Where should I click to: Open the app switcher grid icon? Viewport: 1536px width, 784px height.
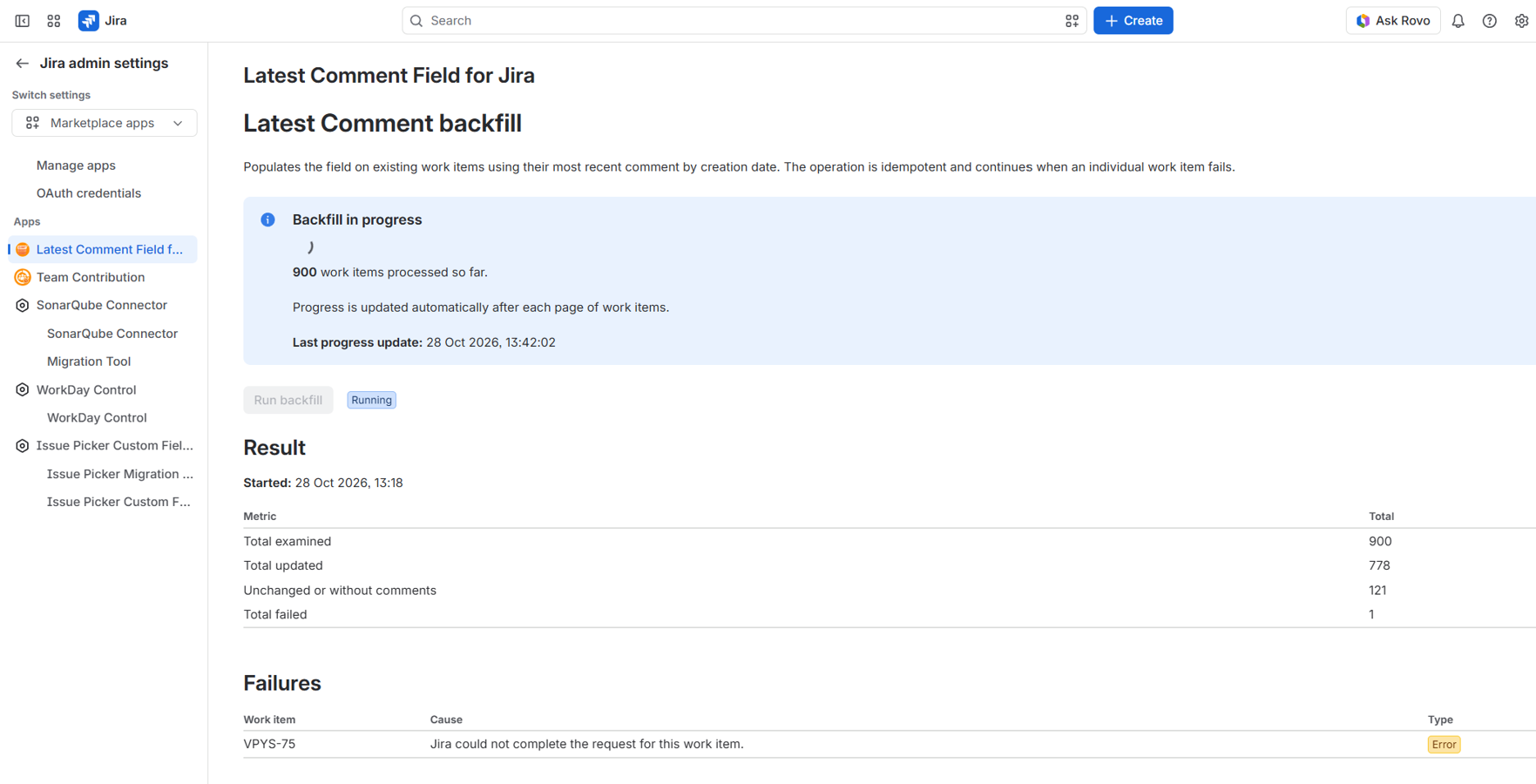[x=54, y=21]
